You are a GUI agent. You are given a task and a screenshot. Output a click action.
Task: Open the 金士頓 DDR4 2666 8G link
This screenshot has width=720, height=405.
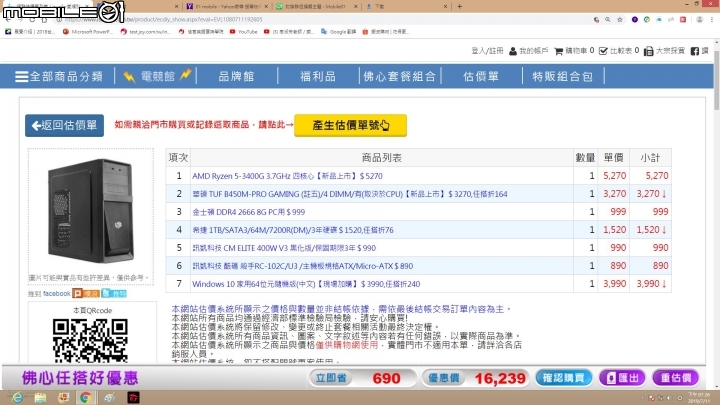(248, 212)
